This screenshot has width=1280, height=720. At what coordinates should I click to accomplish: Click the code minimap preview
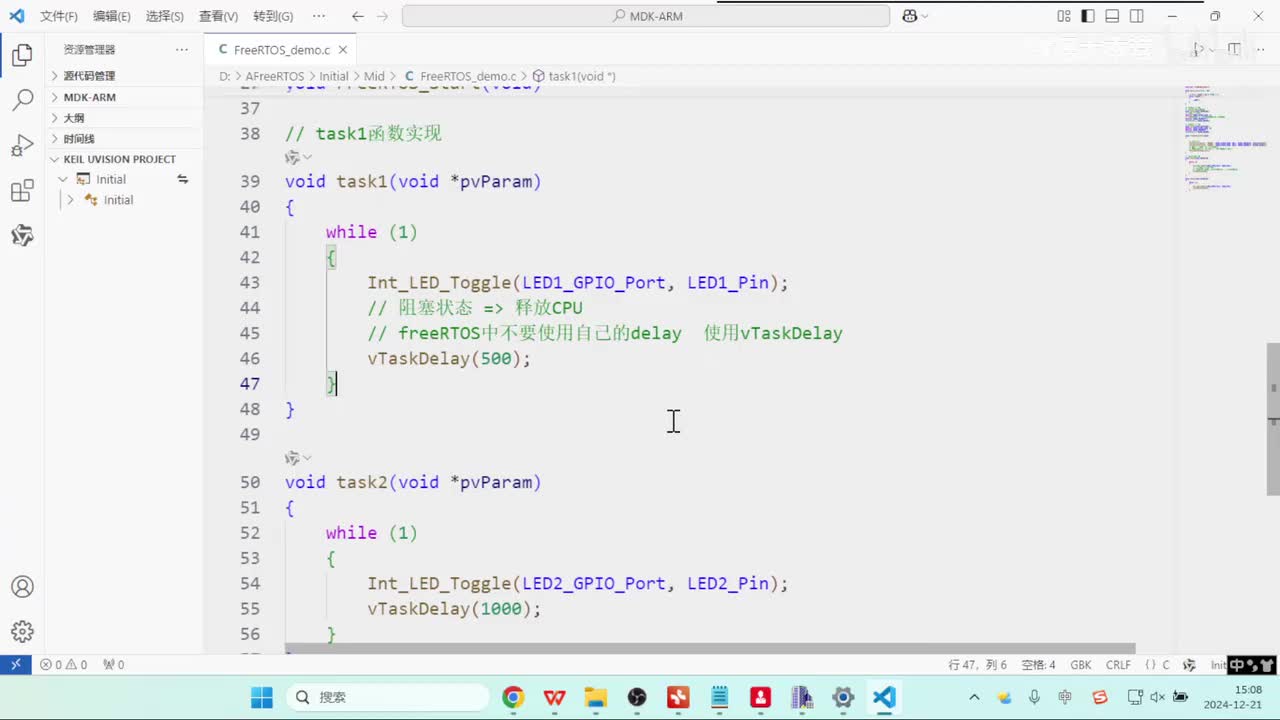1225,140
